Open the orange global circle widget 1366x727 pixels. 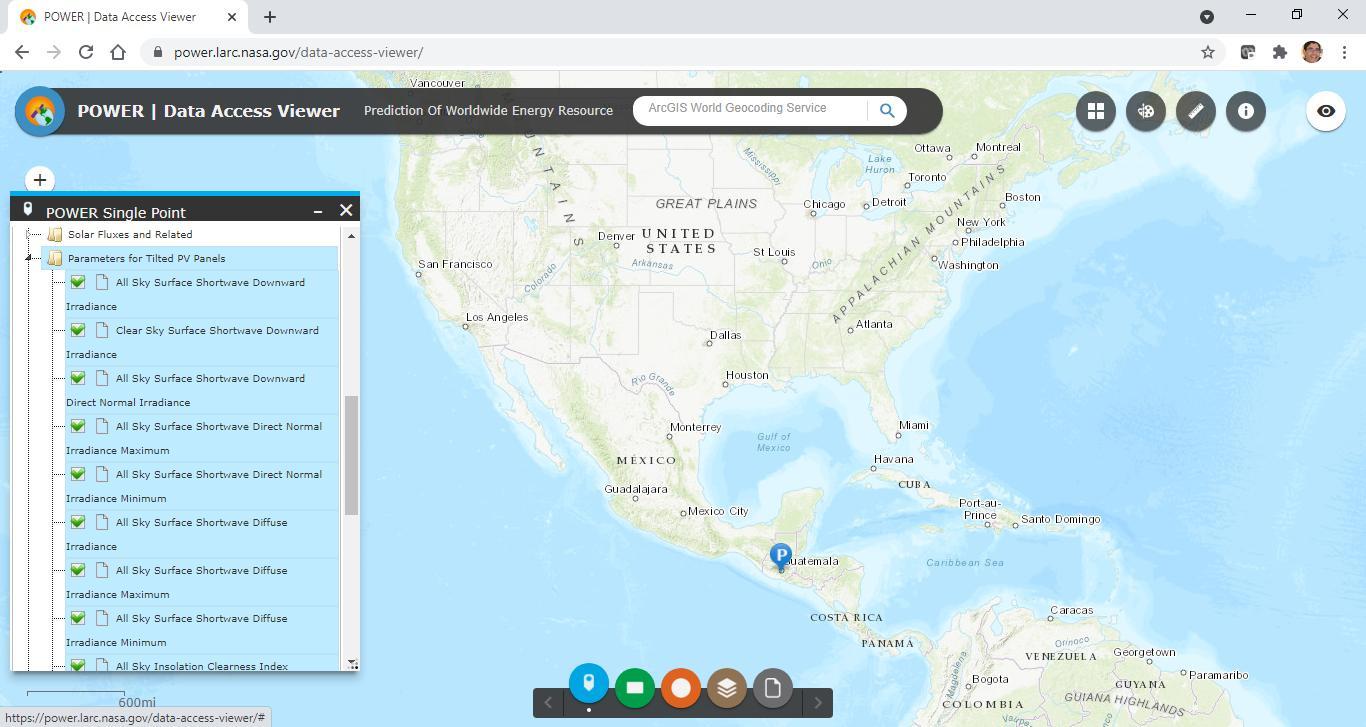pos(681,688)
